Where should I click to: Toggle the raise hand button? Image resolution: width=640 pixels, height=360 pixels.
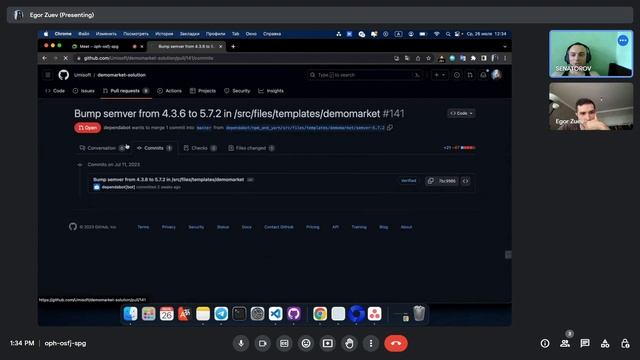coord(349,343)
